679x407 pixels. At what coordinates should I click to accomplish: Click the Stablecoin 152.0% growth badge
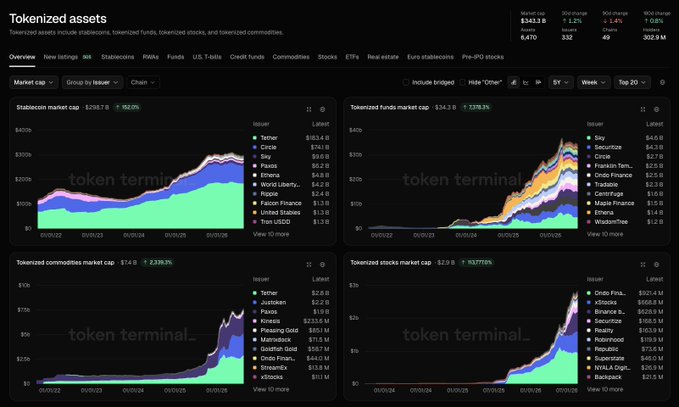tap(127, 107)
